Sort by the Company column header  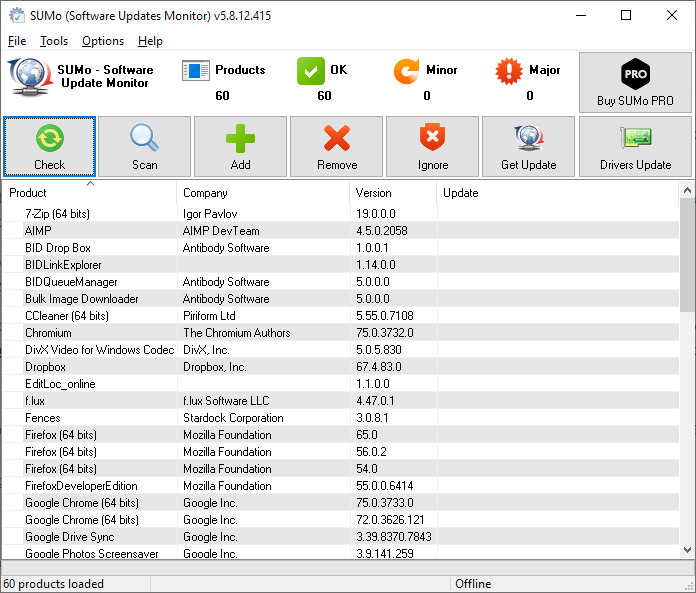[263, 193]
